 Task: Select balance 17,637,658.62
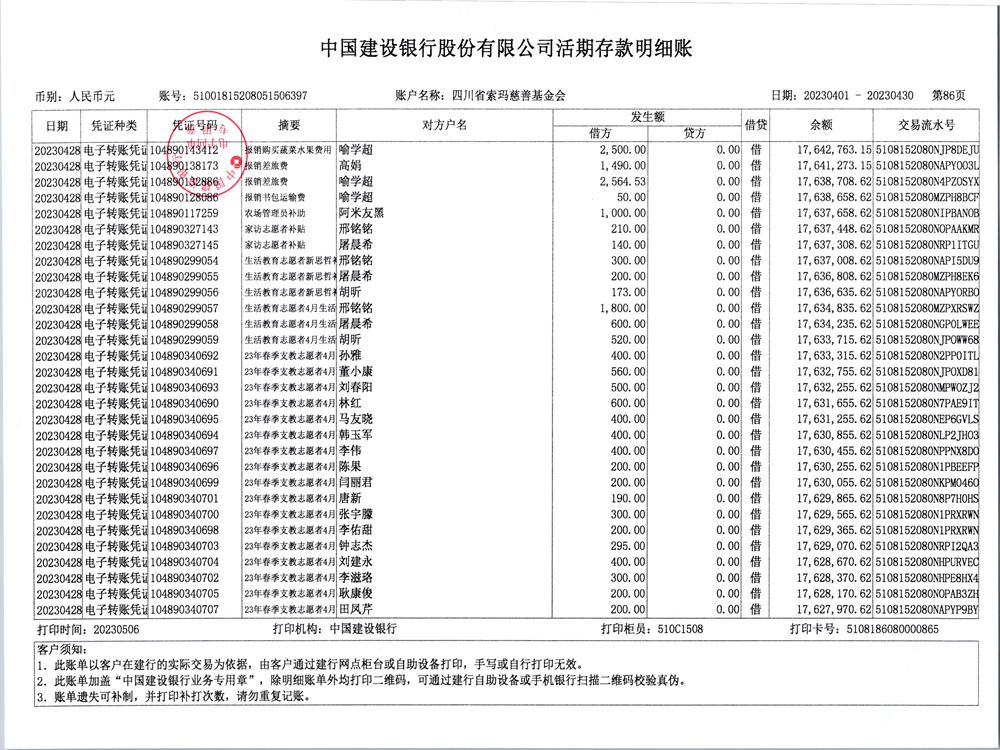pos(834,213)
